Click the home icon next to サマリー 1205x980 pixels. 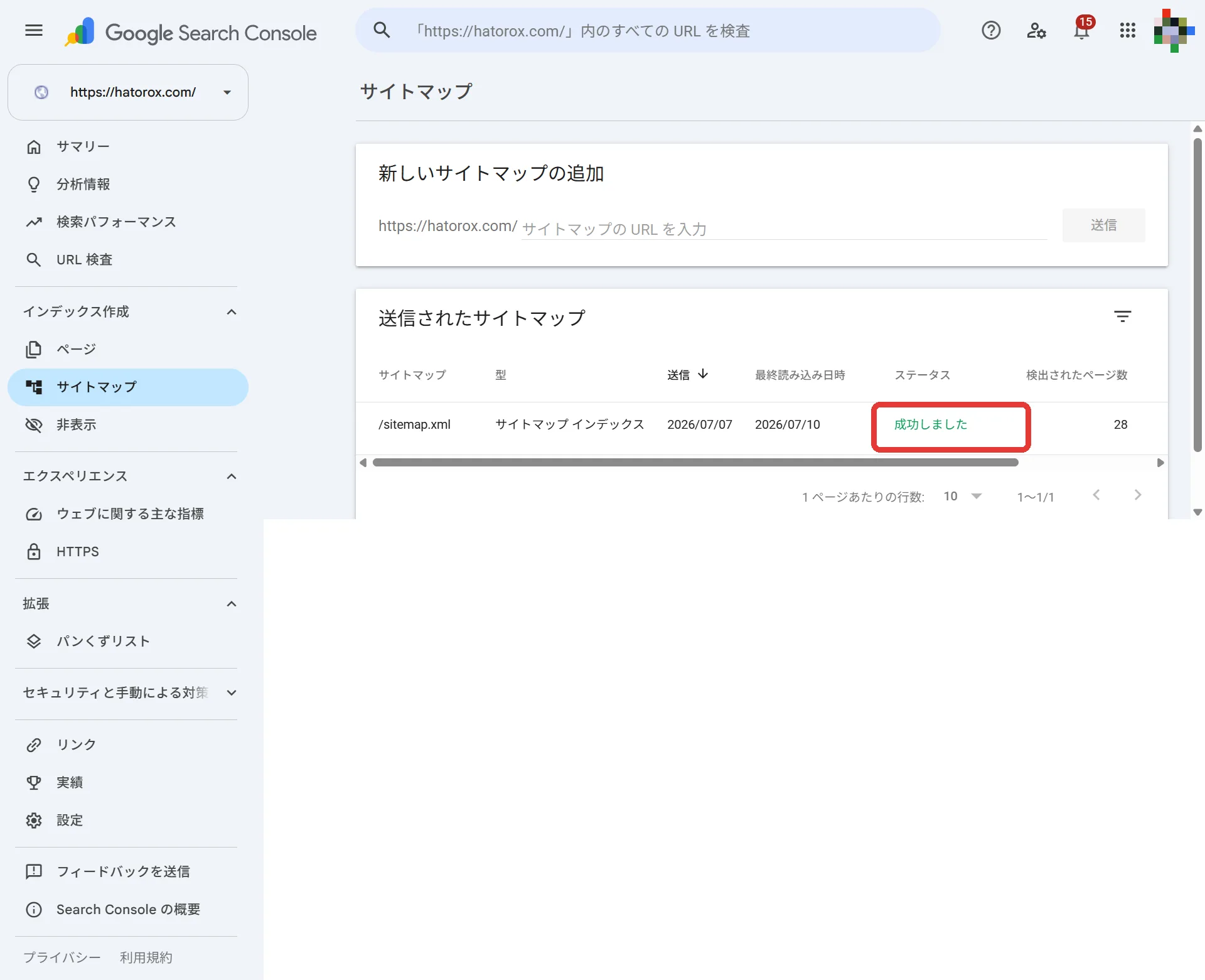tap(34, 146)
